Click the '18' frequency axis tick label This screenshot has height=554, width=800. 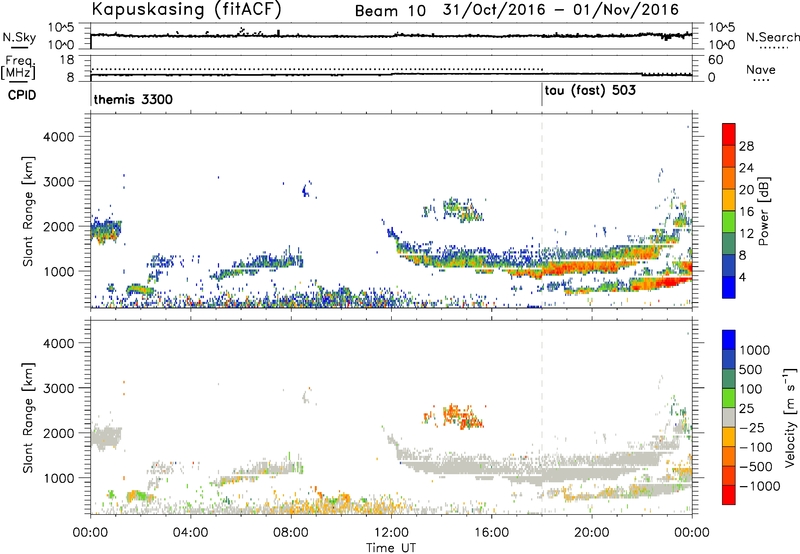[x=67, y=60]
